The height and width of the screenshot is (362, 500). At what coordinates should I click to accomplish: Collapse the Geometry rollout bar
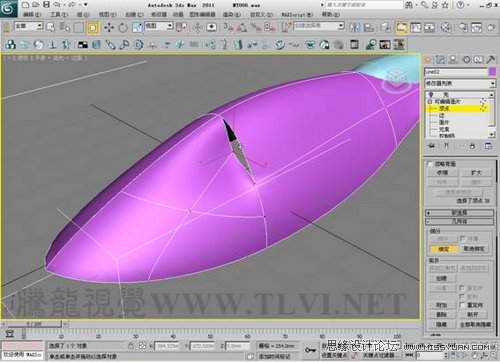459,221
